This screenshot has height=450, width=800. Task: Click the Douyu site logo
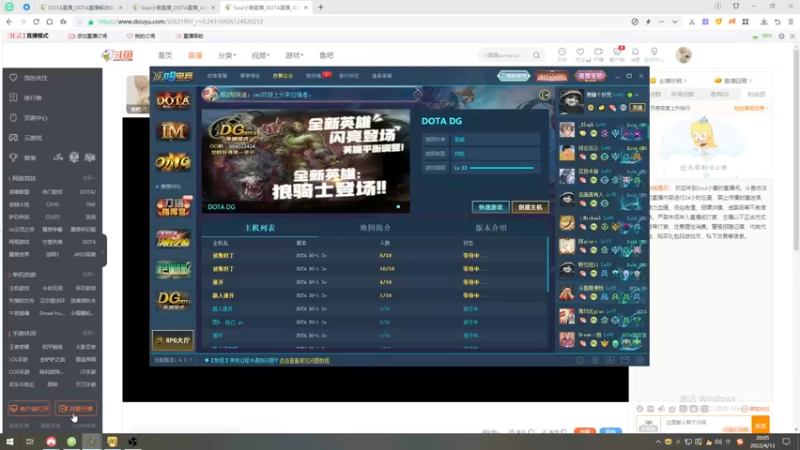click(118, 55)
